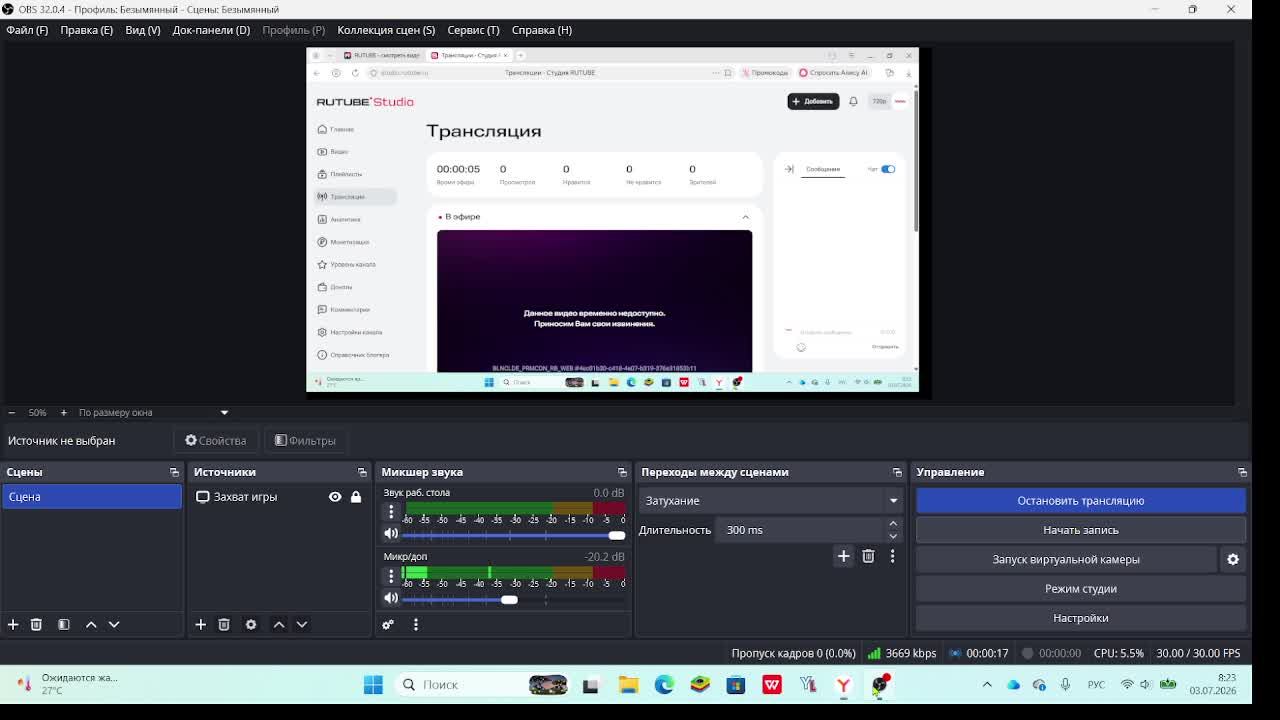
Task: Enable Режим студии
Action: (x=1081, y=589)
